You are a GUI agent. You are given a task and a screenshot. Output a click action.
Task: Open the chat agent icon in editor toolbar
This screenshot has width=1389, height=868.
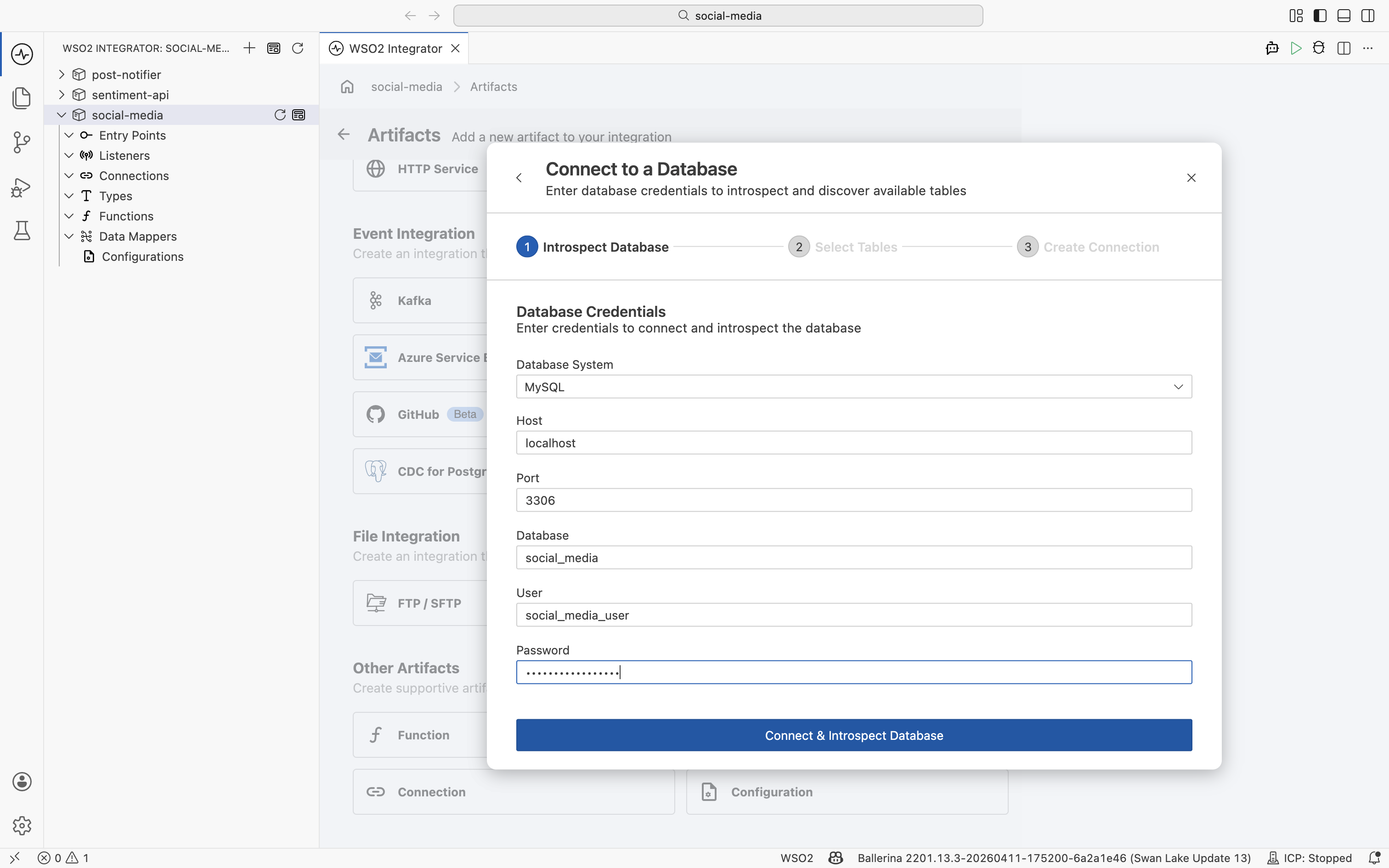click(x=1272, y=48)
